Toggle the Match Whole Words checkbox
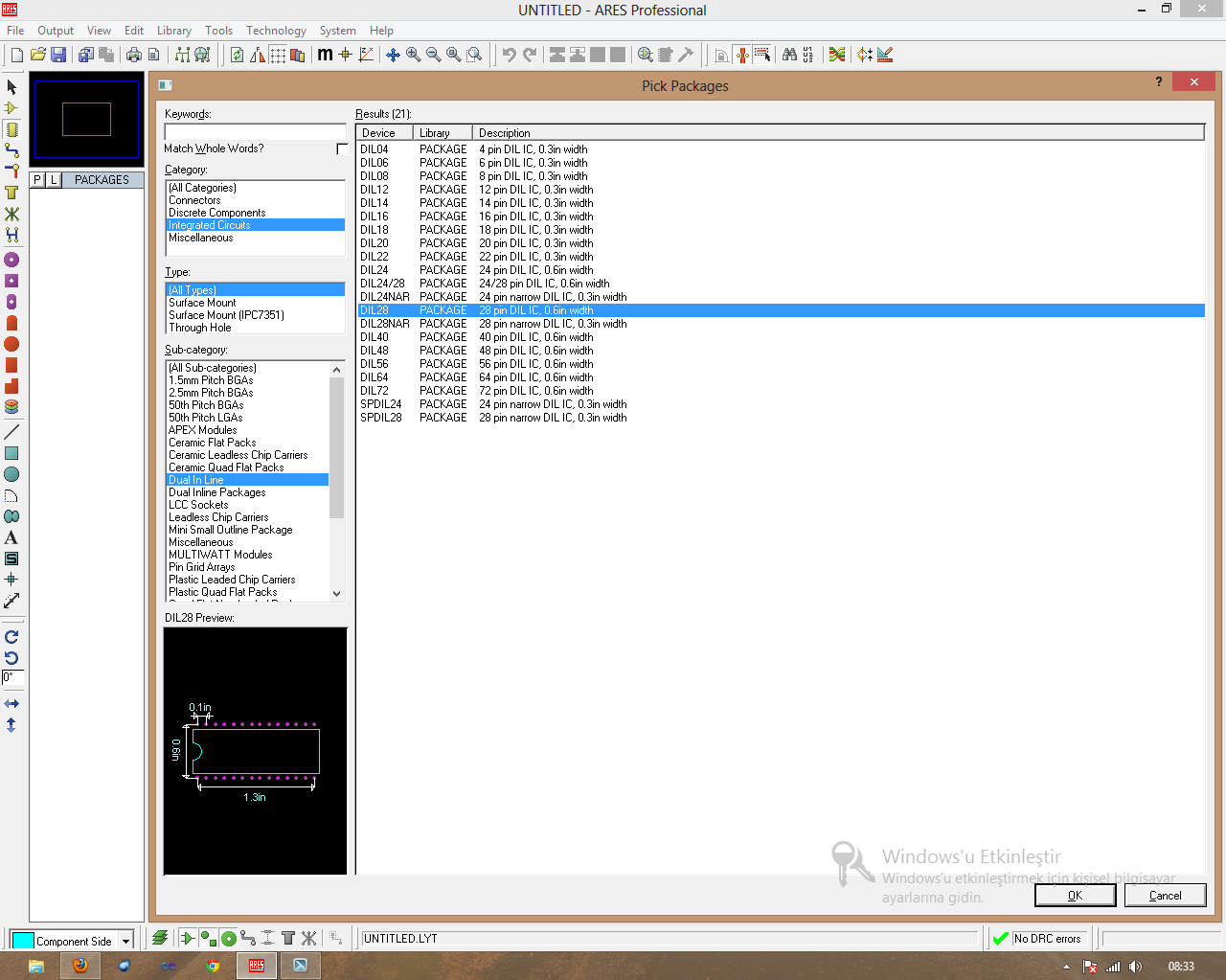This screenshot has width=1226, height=980. click(342, 148)
